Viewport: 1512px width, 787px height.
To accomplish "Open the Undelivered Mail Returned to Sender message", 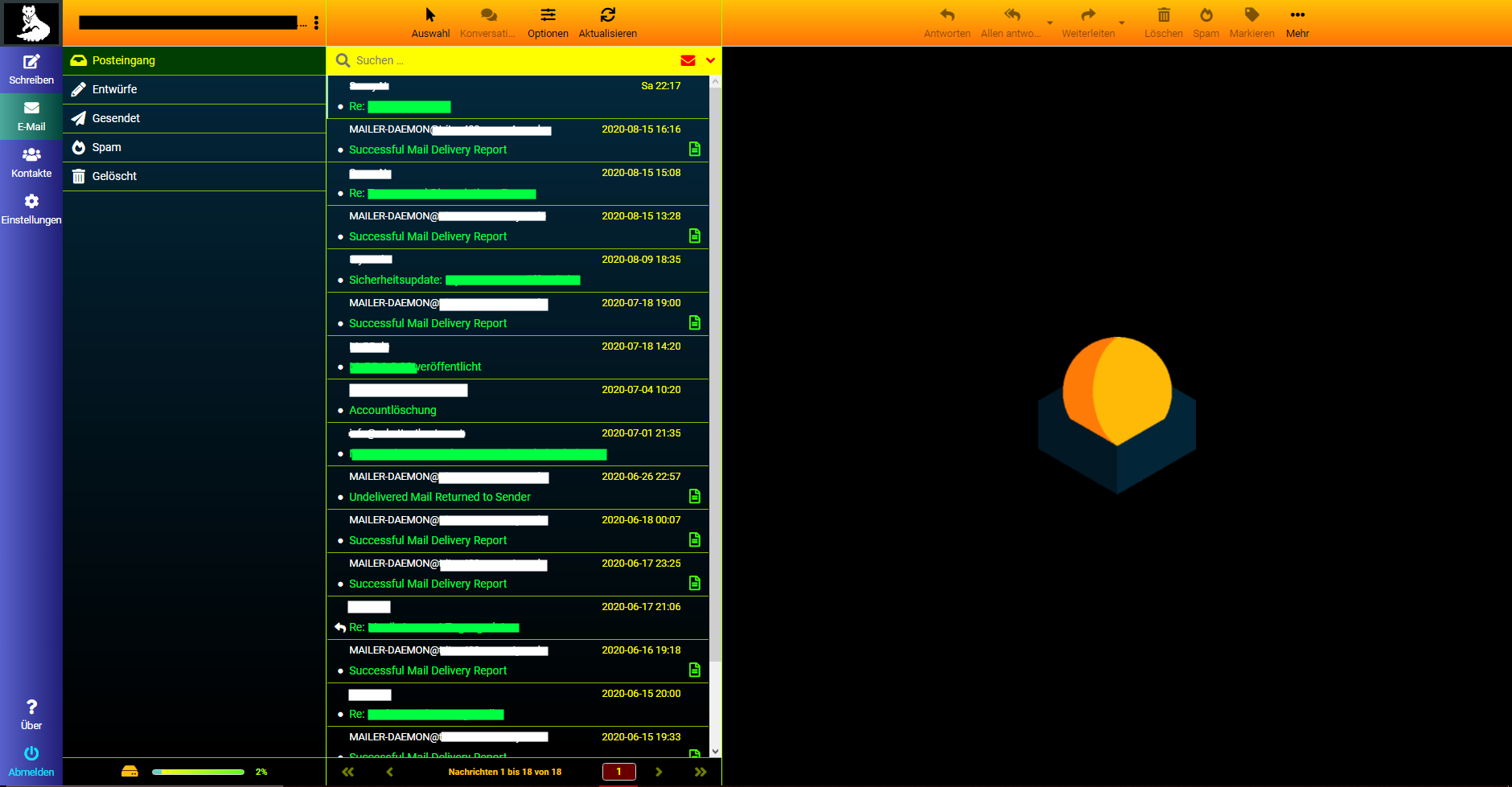I will coord(439,497).
